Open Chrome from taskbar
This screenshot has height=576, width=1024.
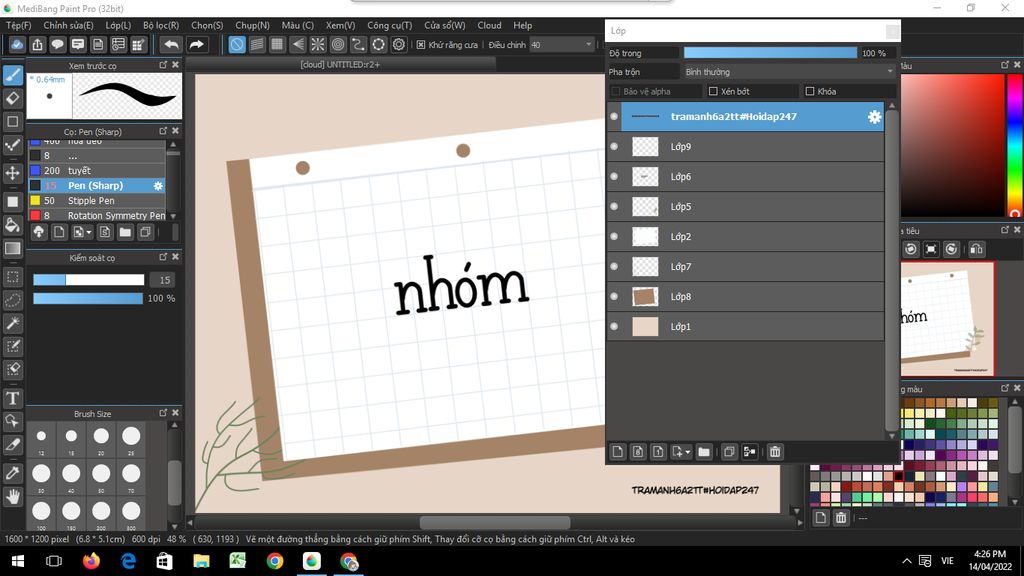275,561
